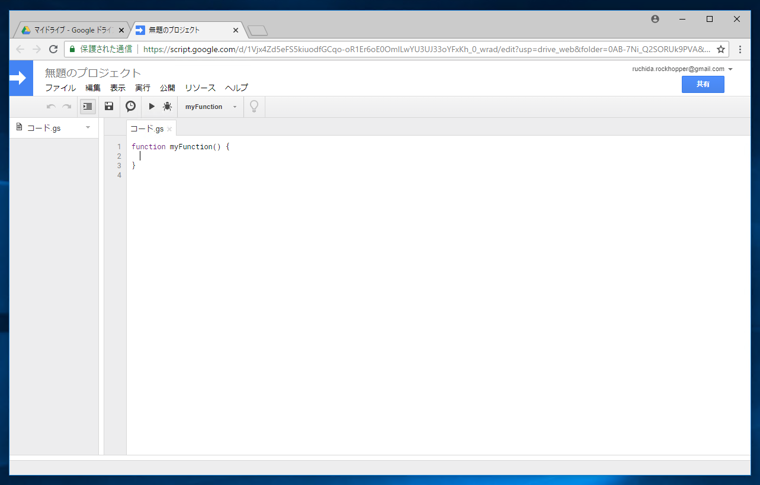This screenshot has width=760, height=485.
Task: Open the ファイル menu
Action: [61, 88]
